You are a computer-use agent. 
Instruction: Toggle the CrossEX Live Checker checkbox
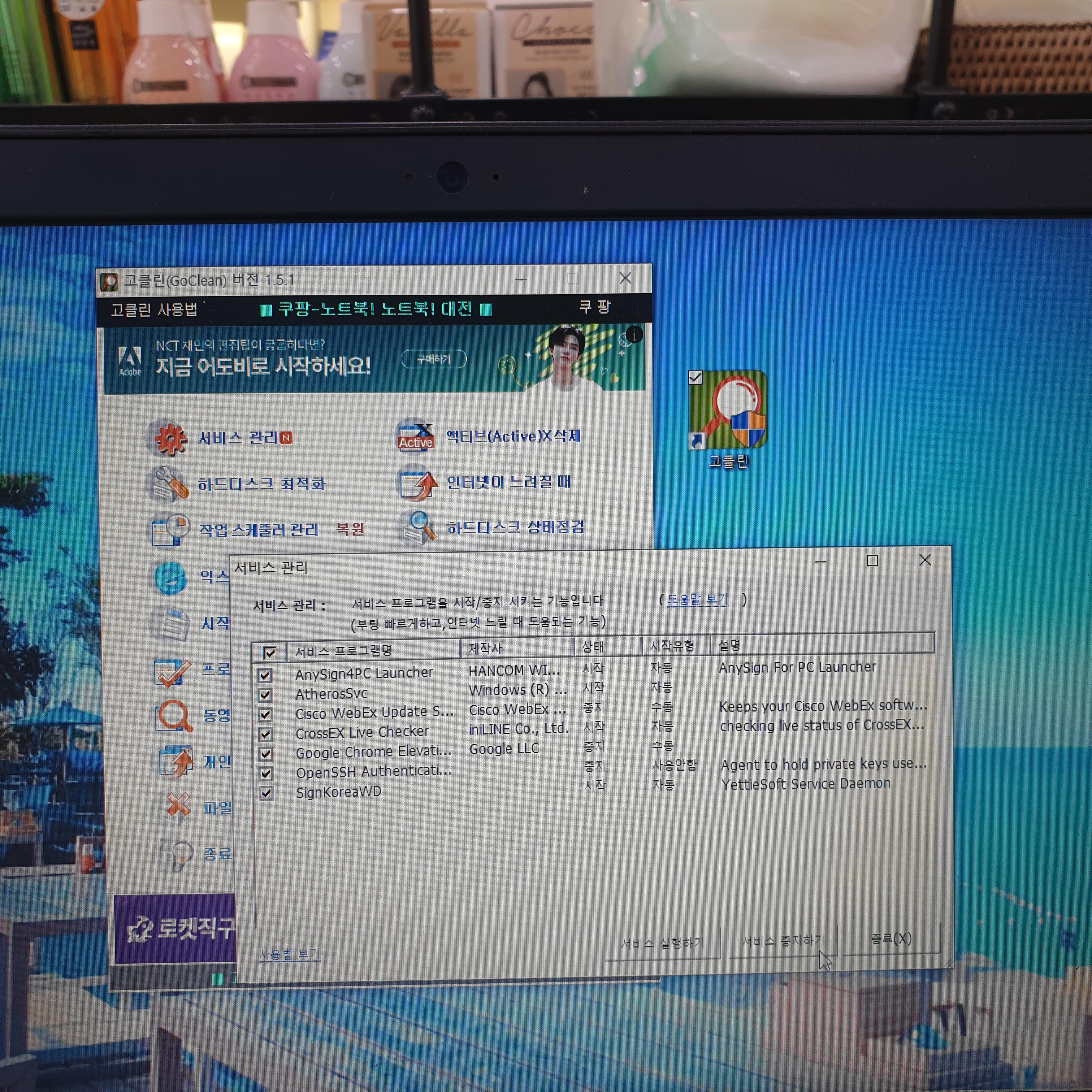pos(266,734)
